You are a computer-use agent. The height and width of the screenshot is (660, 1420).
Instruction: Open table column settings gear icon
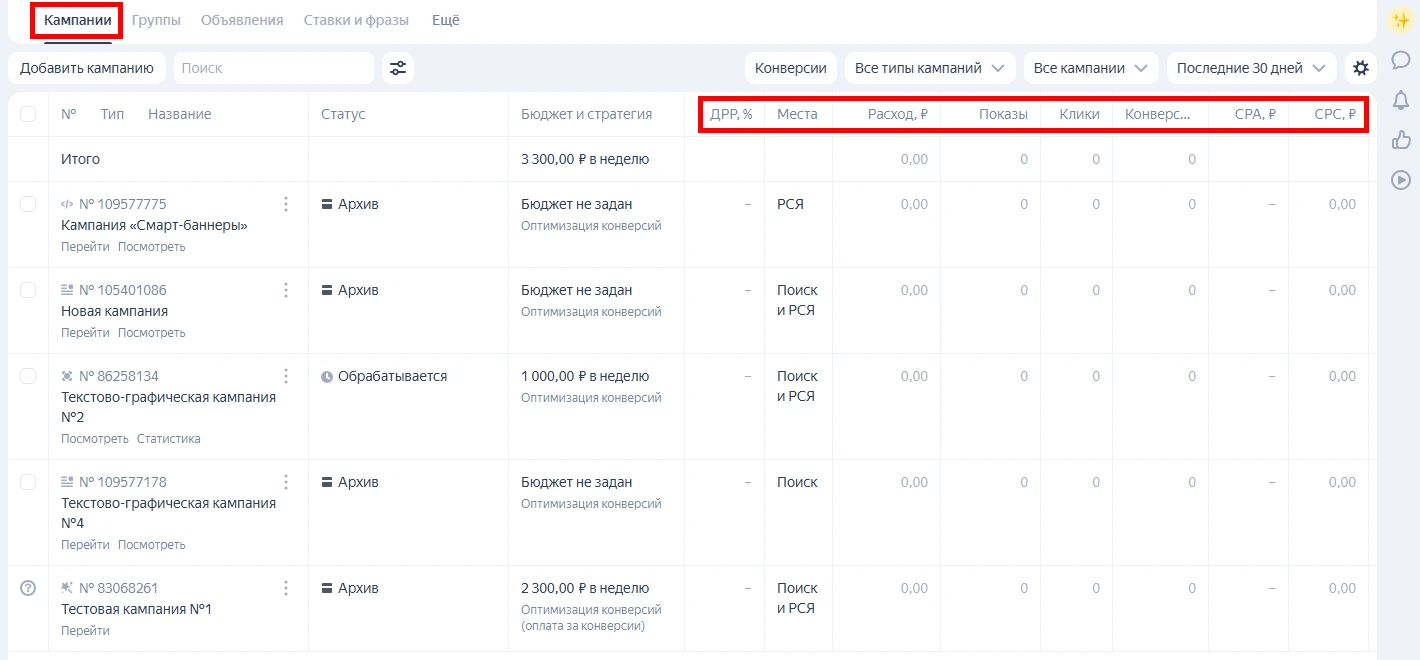tap(1360, 68)
